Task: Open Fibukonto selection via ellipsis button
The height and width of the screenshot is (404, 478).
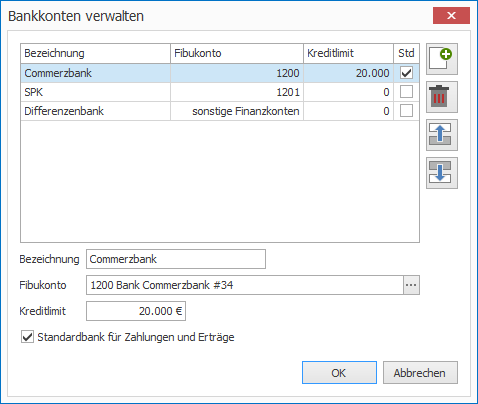Action: click(x=411, y=285)
